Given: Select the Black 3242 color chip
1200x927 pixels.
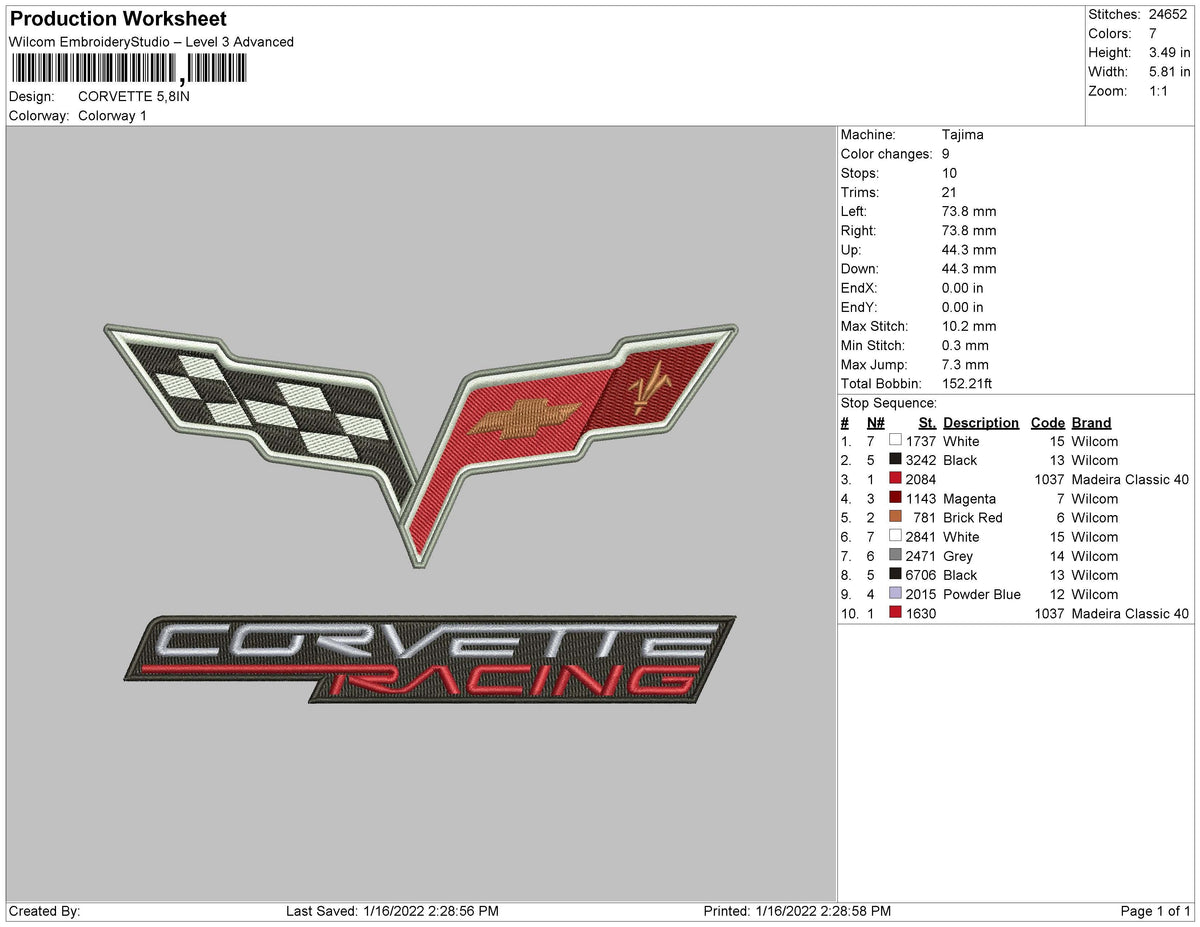Looking at the screenshot, I should [896, 459].
